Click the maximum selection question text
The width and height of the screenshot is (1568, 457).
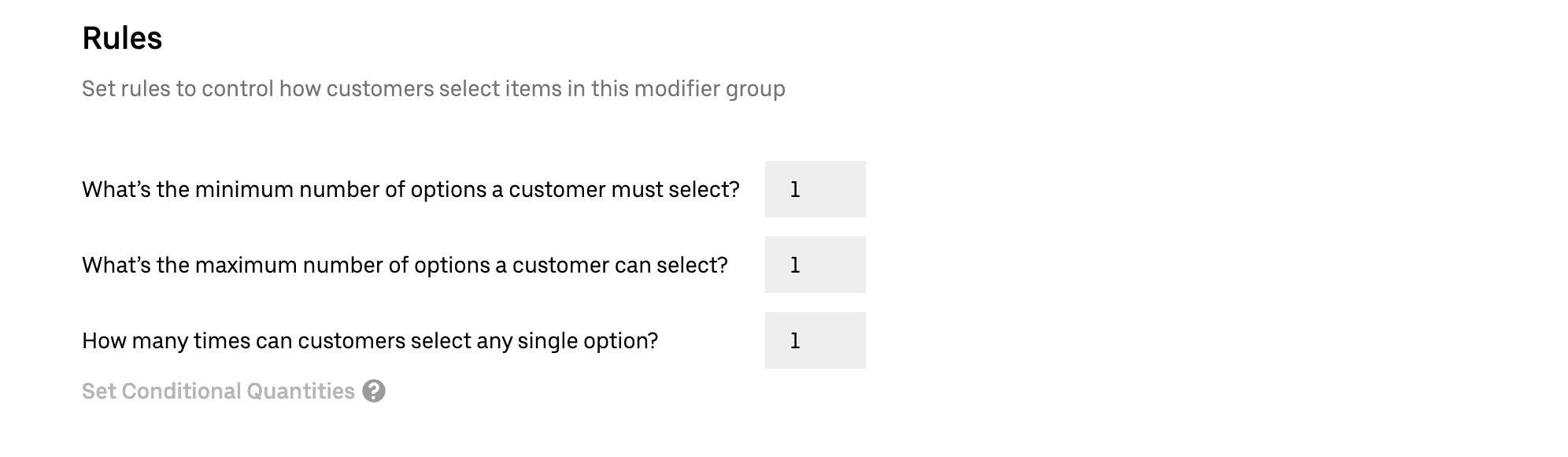406,266
